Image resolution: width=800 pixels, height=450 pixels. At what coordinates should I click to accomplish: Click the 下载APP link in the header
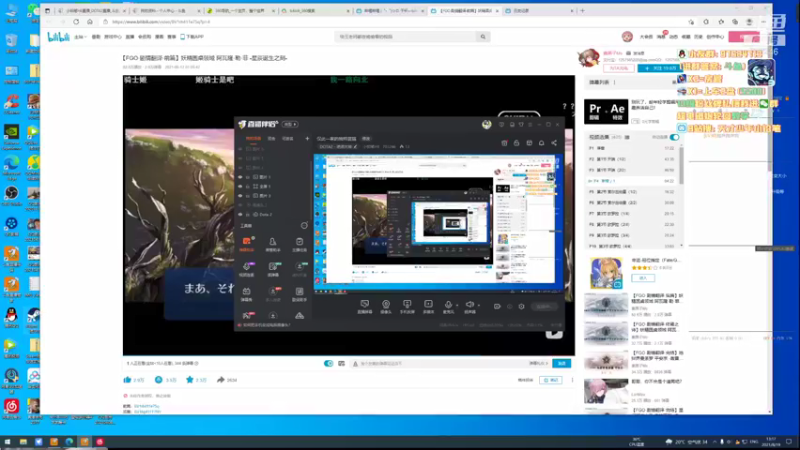192,37
